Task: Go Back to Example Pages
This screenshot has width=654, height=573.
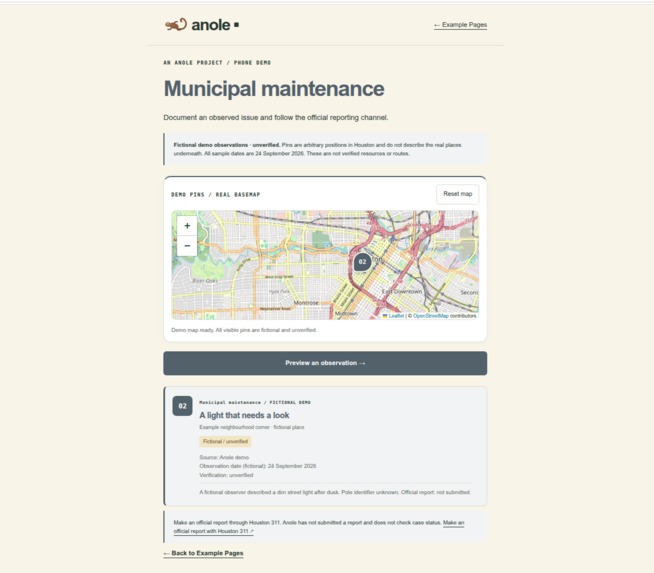Action: 204,553
